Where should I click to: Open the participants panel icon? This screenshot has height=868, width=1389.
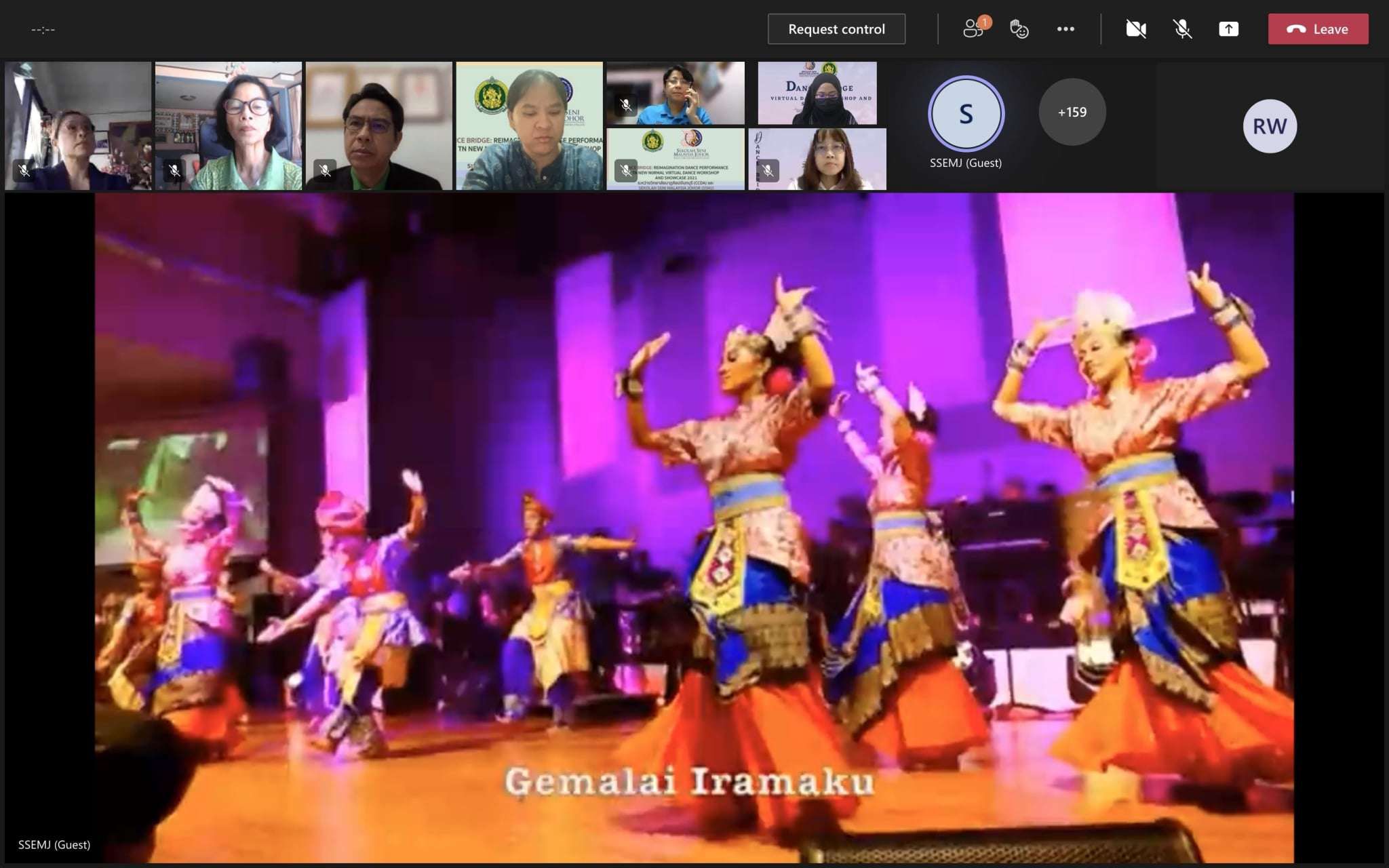(x=975, y=29)
